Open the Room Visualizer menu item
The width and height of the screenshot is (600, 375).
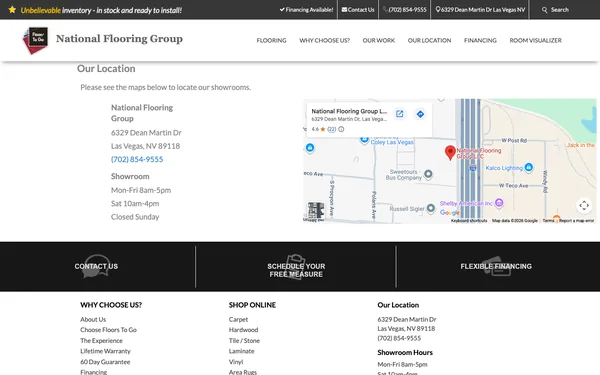535,40
